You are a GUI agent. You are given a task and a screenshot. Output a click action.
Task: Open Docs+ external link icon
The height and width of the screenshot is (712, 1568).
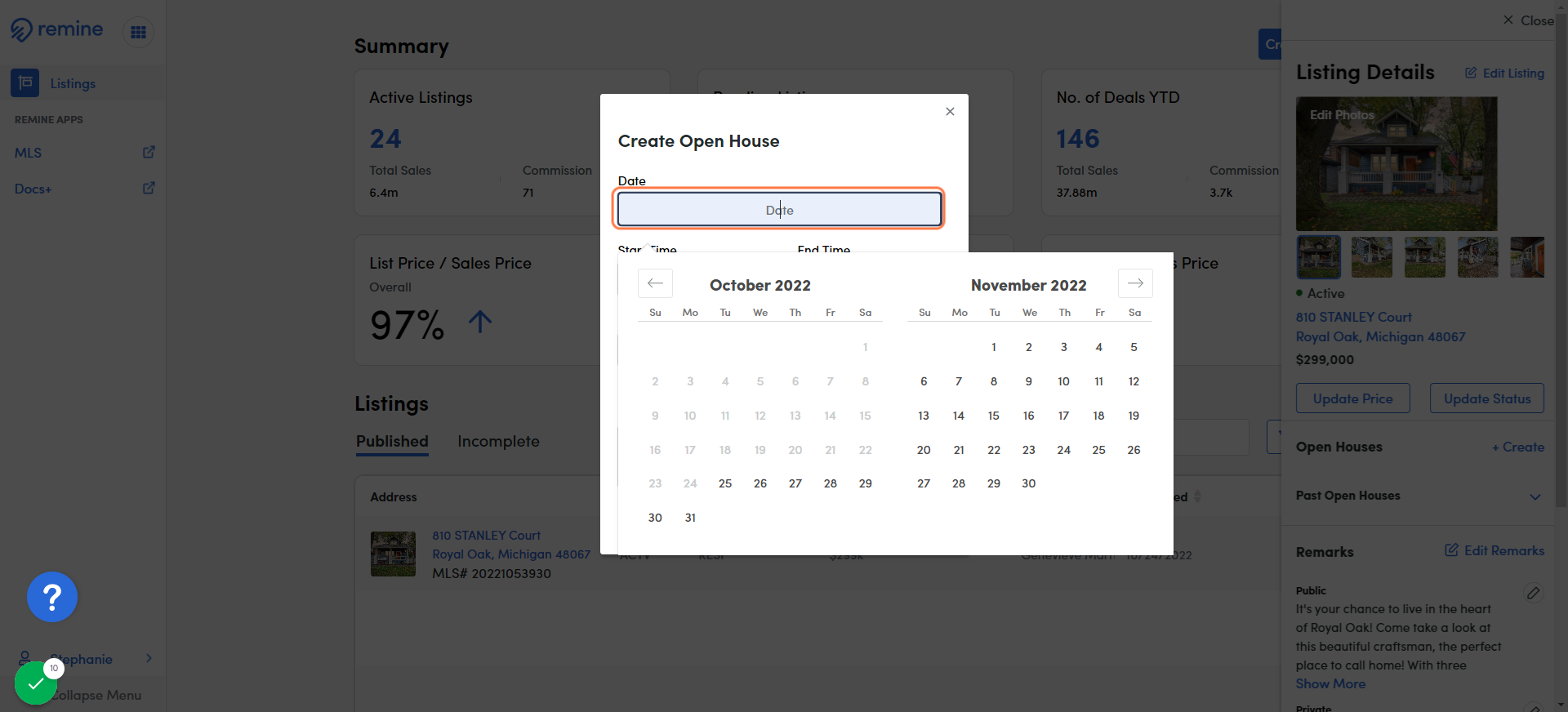point(149,188)
